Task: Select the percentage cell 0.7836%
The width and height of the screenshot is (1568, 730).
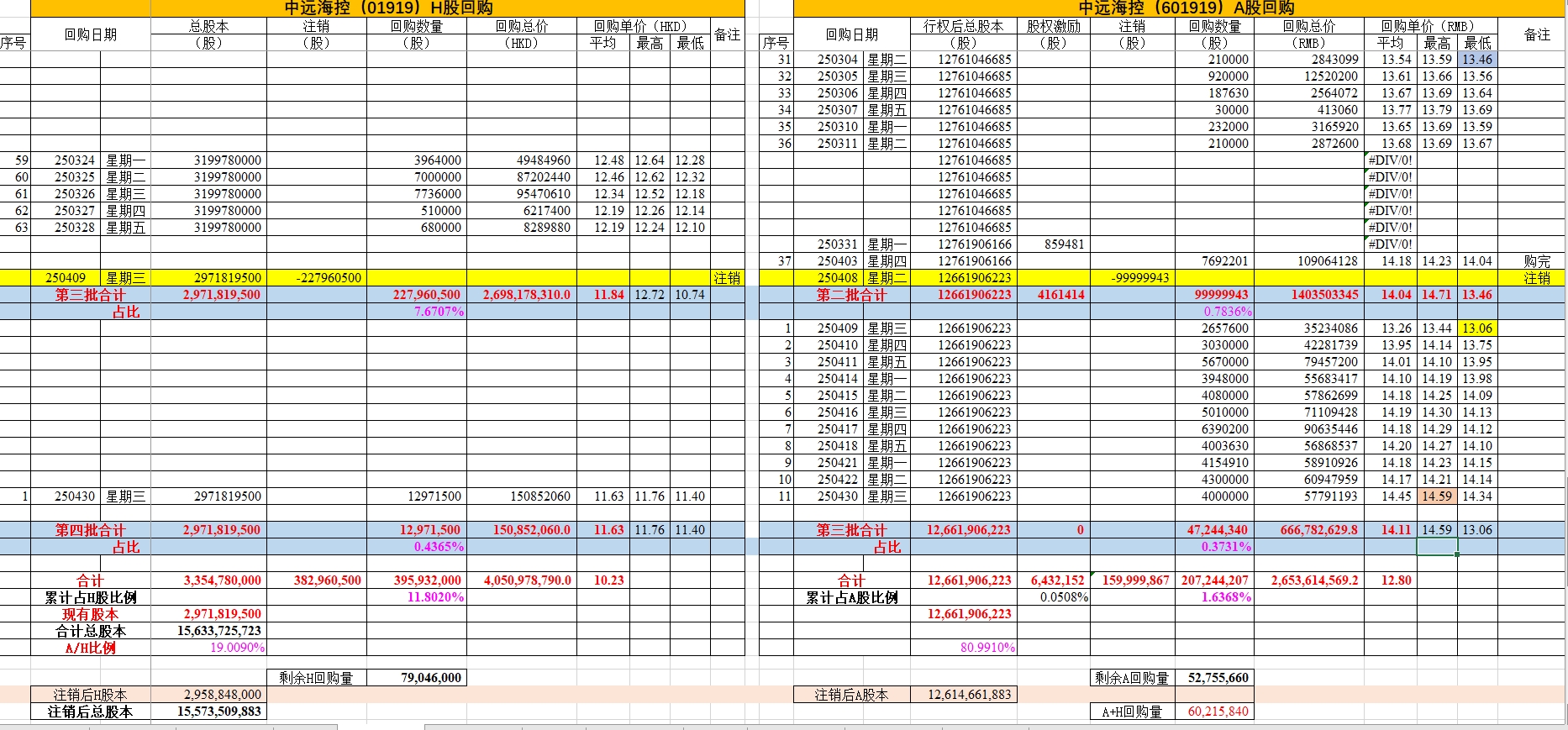Action: click(x=1214, y=312)
